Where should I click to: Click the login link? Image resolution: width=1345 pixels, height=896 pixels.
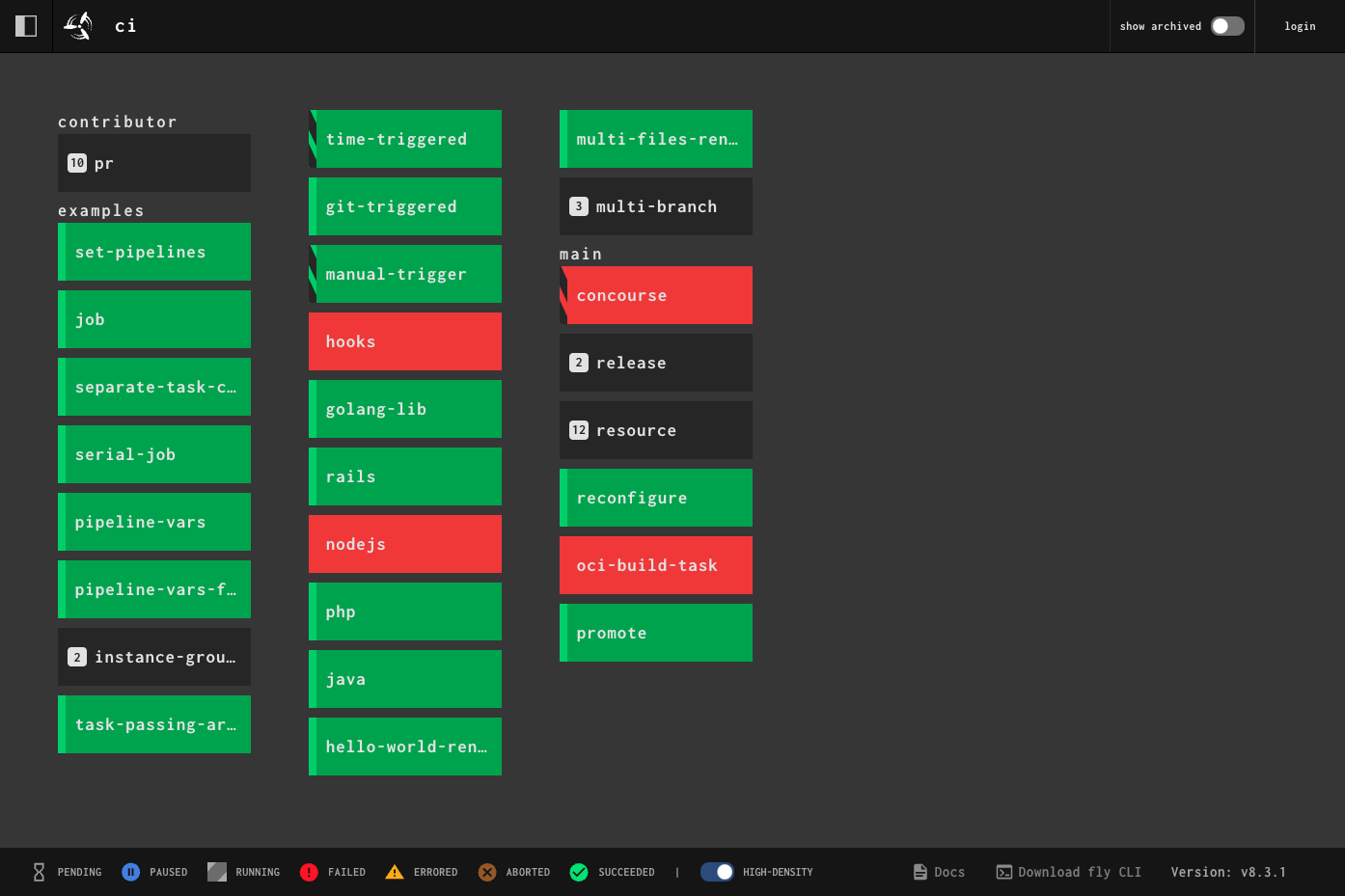pos(1300,26)
